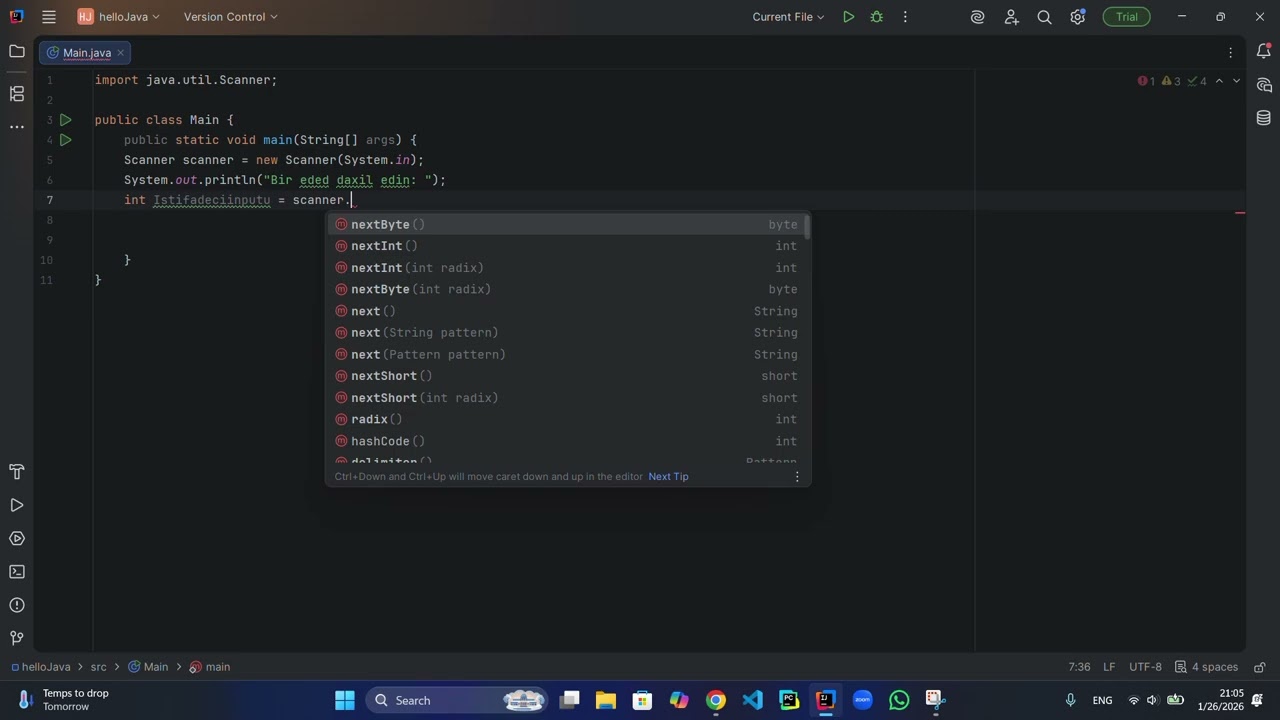Open the Structure tool window icon
Image resolution: width=1280 pixels, height=720 pixels.
(17, 94)
